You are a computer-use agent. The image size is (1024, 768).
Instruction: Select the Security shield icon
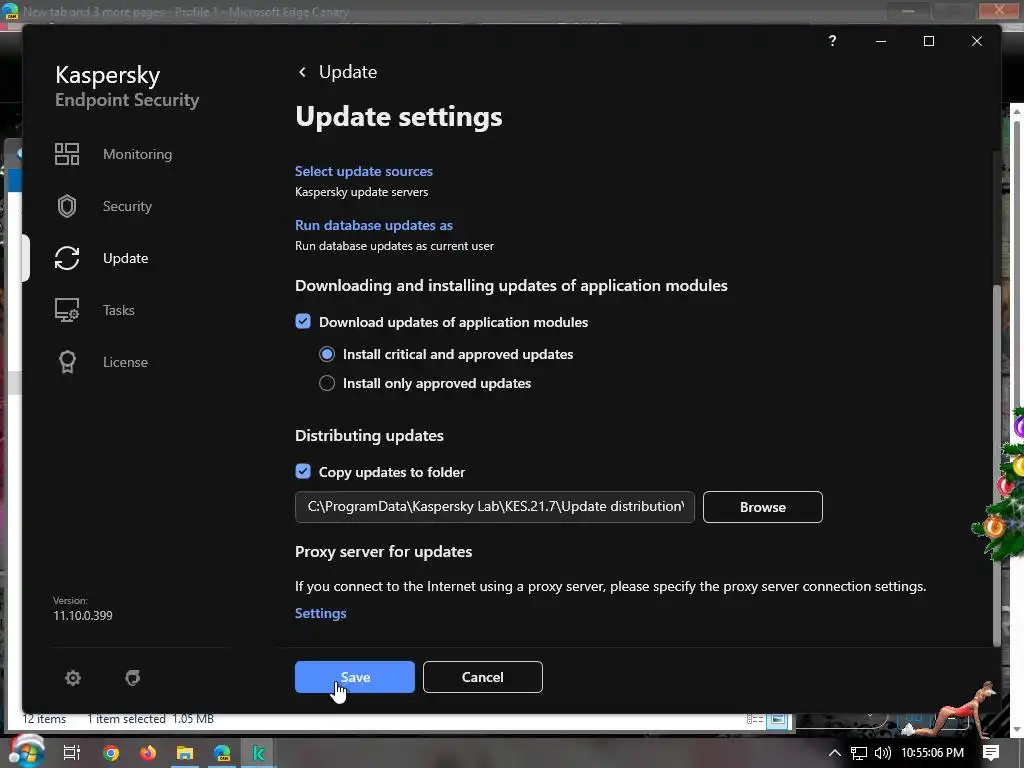tap(67, 206)
